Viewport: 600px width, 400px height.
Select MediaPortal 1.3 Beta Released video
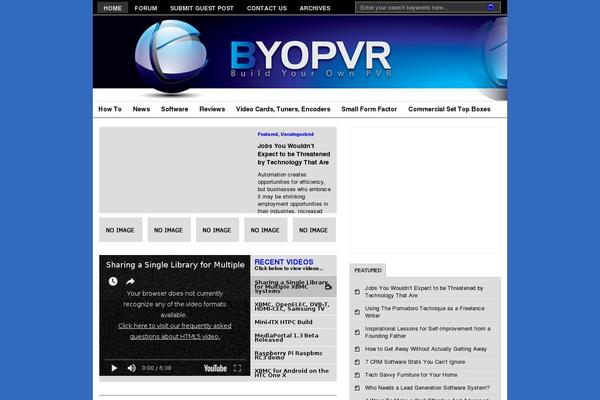point(293,338)
